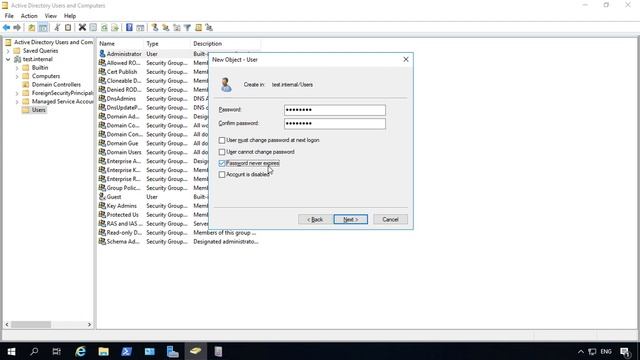The image size is (640, 360).
Task: Open the blue Help toolbar icon
Action: 129,27
